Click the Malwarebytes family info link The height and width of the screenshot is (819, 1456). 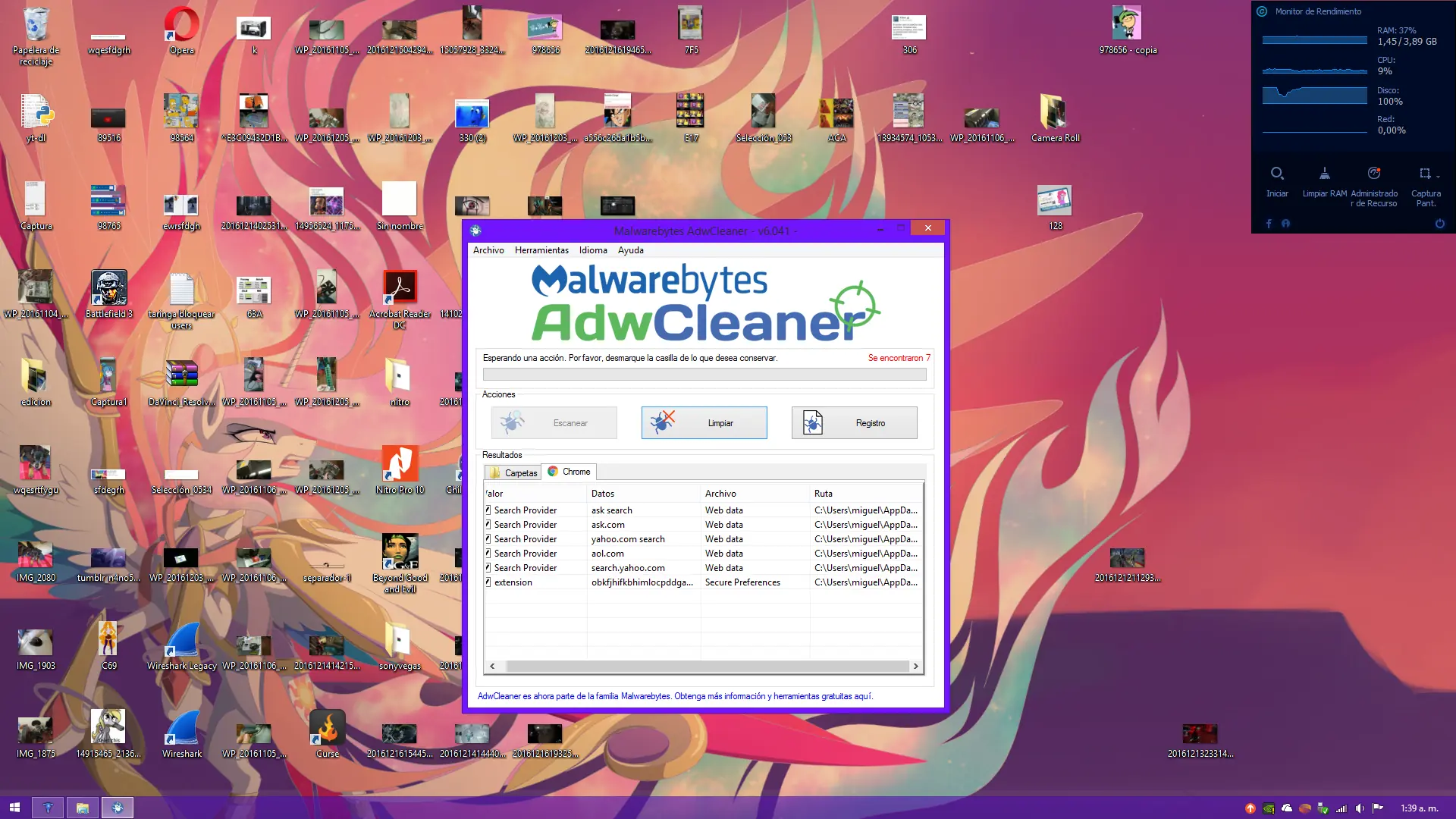point(675,696)
